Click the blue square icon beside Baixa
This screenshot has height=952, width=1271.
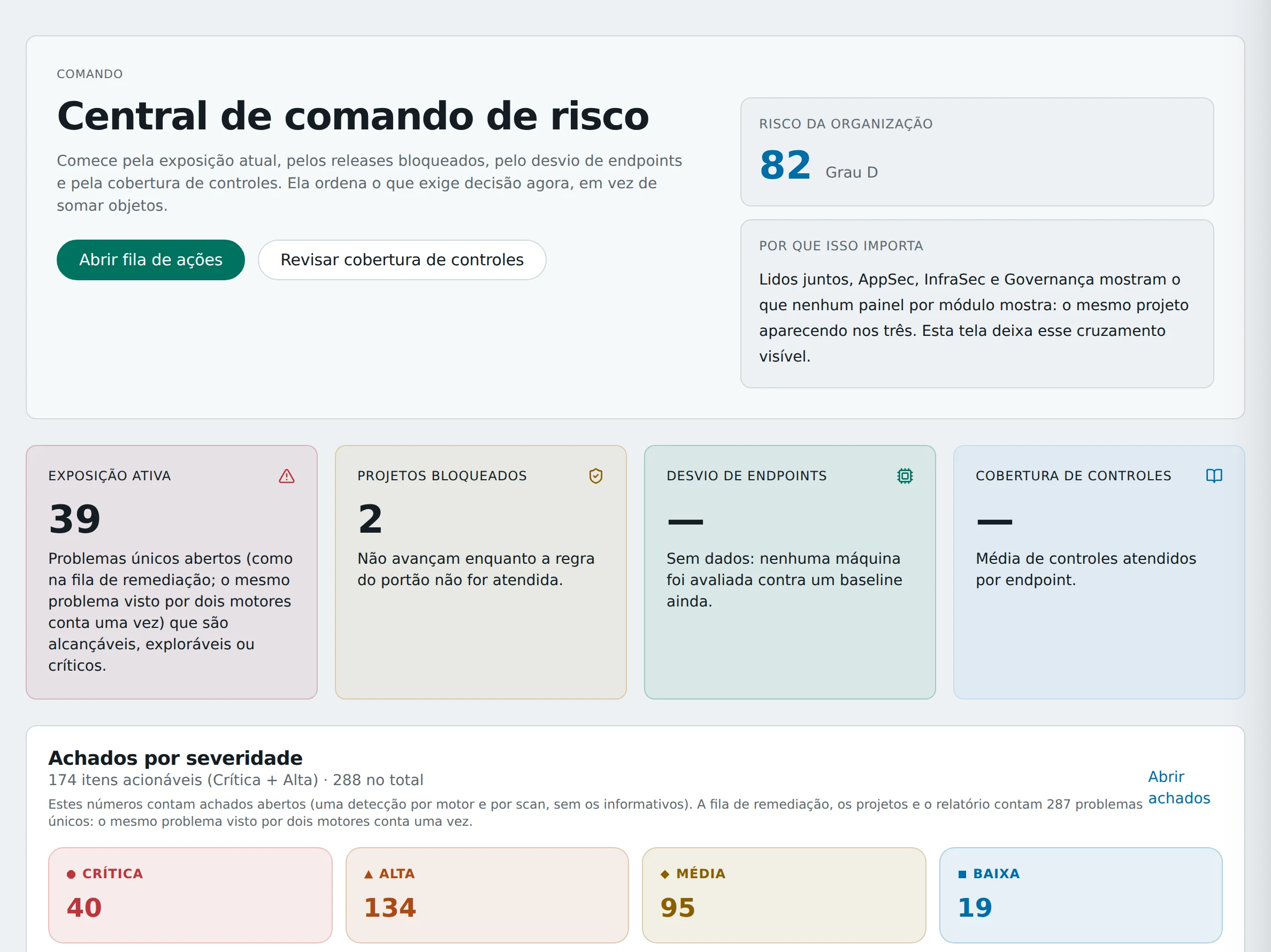coord(962,874)
